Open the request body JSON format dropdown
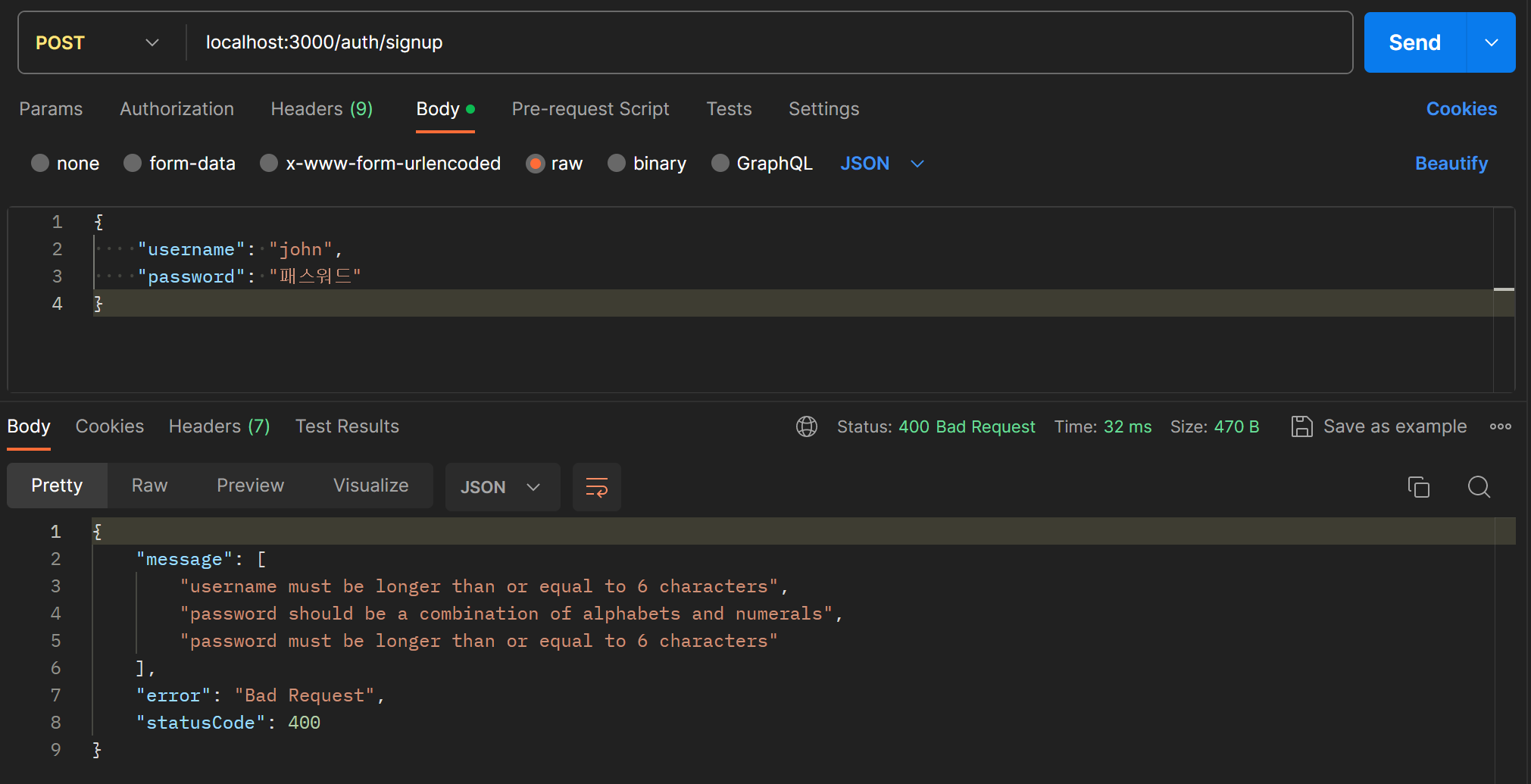This screenshot has height=784, width=1531. coord(882,164)
